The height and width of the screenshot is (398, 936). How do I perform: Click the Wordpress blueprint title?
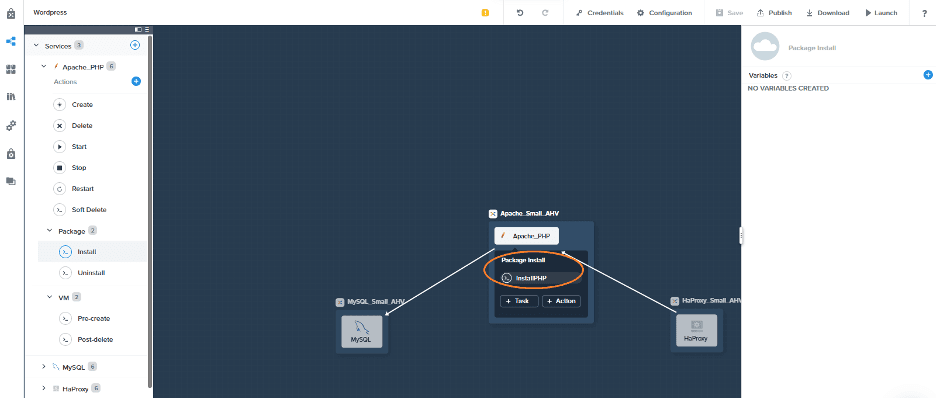[x=50, y=13]
